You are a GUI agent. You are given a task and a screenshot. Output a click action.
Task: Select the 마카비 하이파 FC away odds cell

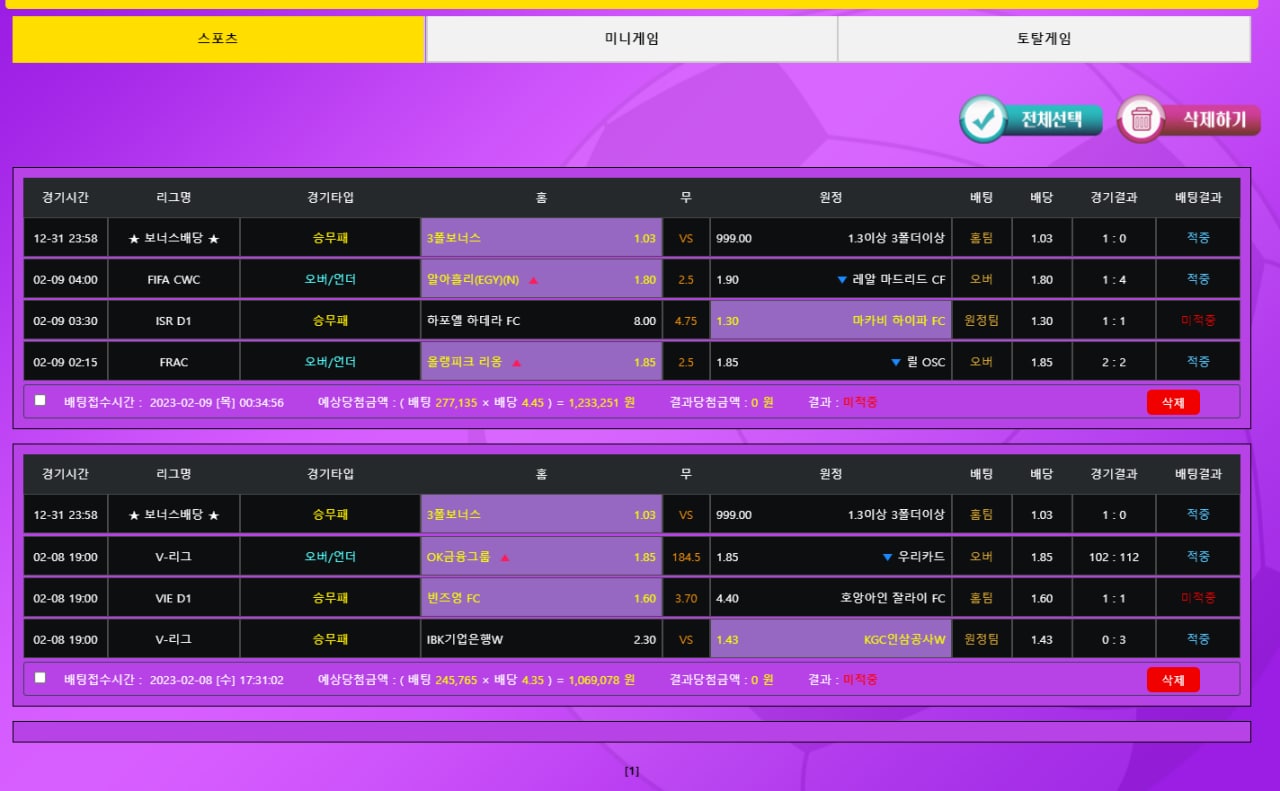point(830,321)
